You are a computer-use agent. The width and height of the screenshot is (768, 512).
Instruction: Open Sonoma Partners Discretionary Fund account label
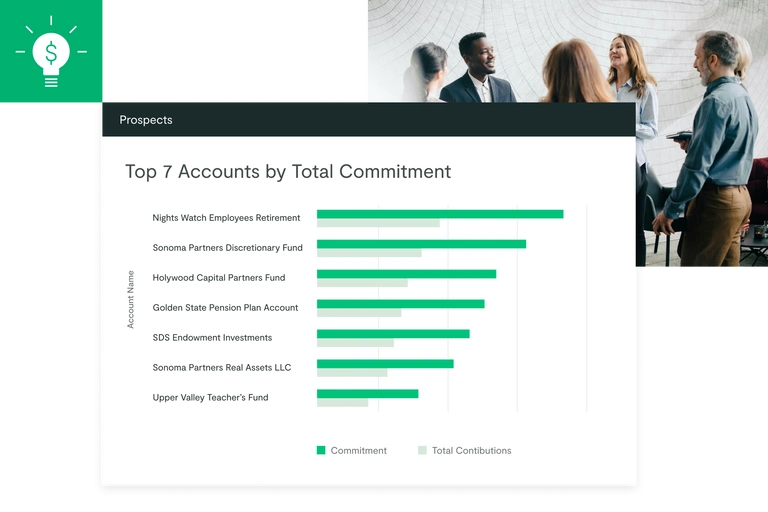pyautogui.click(x=227, y=248)
